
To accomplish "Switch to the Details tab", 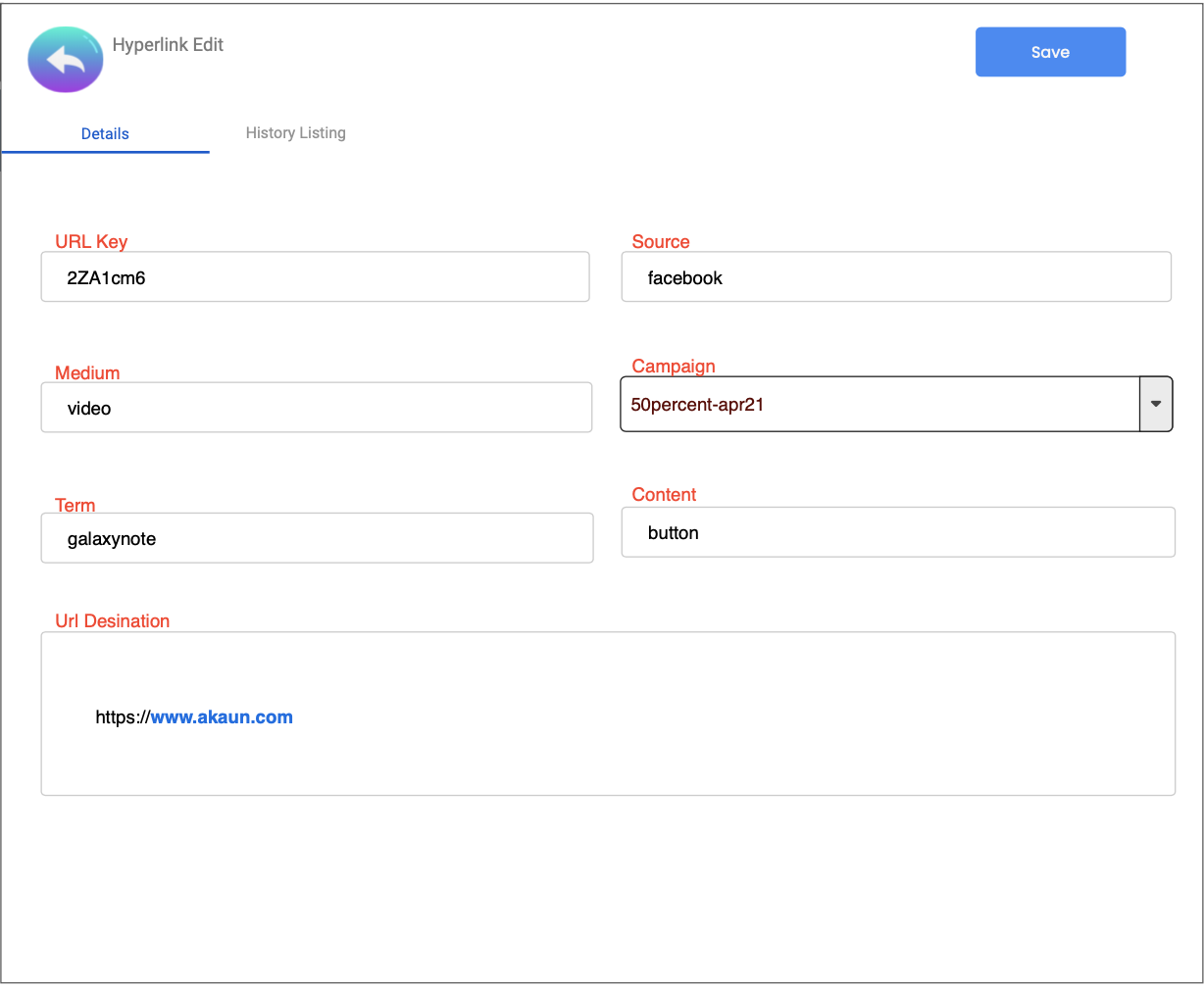I will coord(105,133).
